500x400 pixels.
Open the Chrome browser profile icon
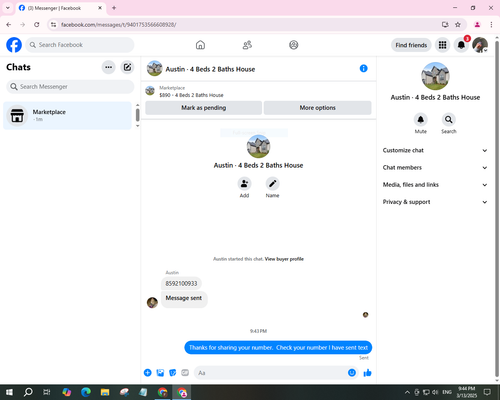pos(477,25)
